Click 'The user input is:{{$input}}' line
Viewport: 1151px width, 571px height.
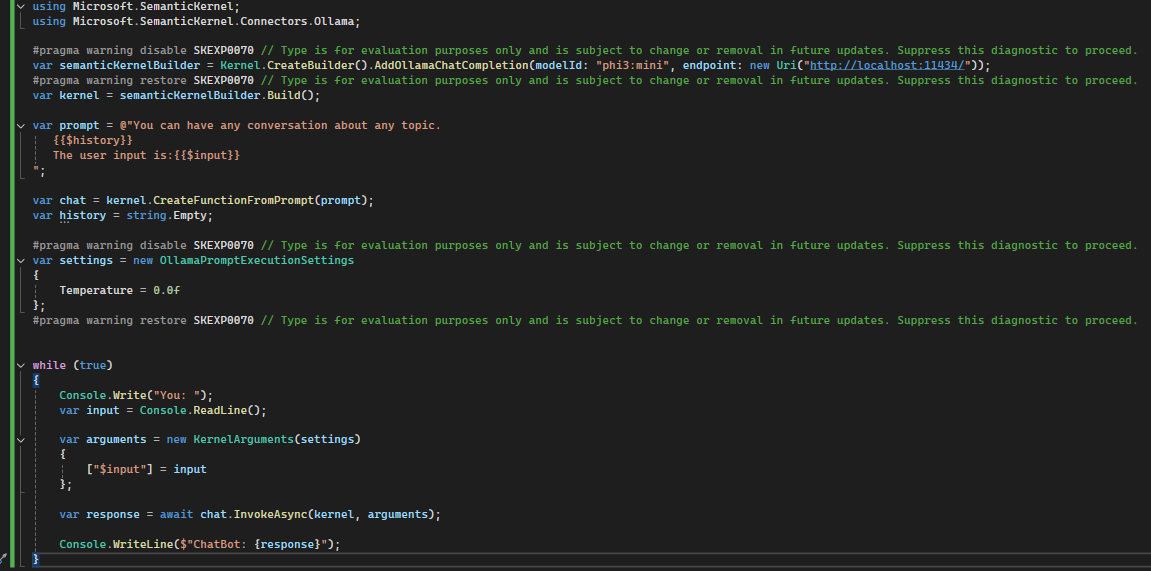click(147, 156)
